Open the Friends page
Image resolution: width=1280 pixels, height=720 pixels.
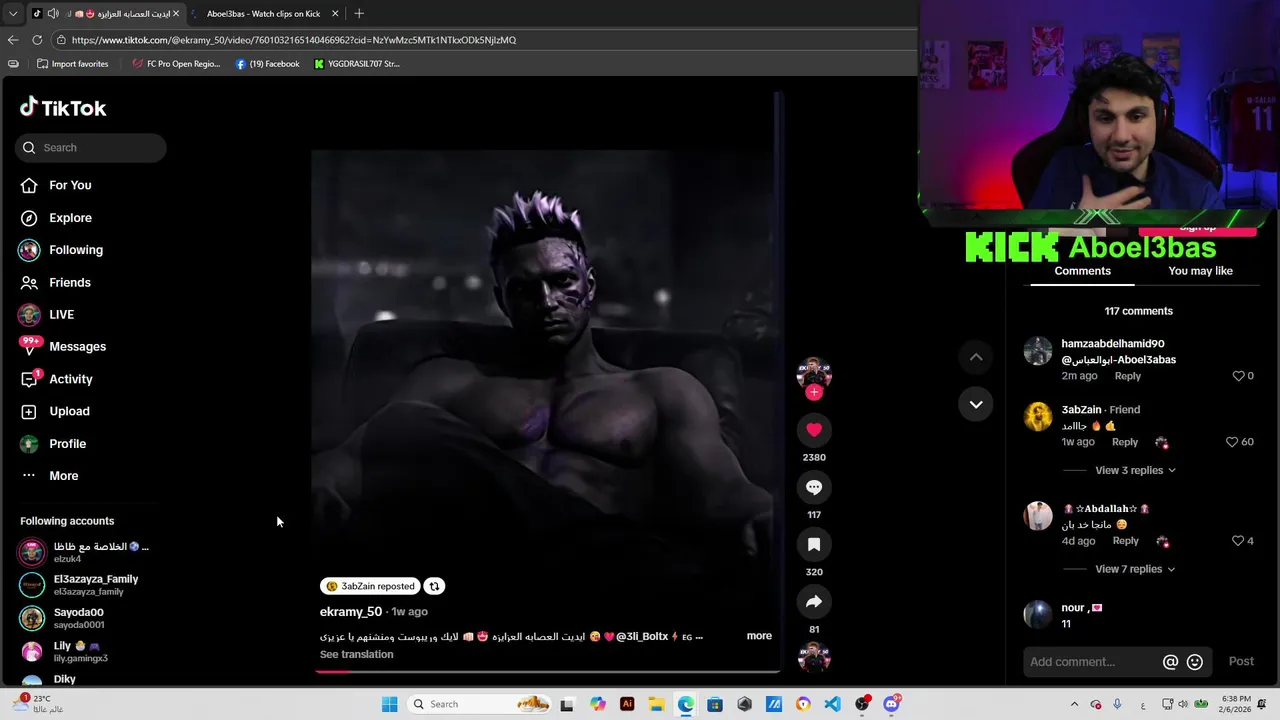point(56,283)
